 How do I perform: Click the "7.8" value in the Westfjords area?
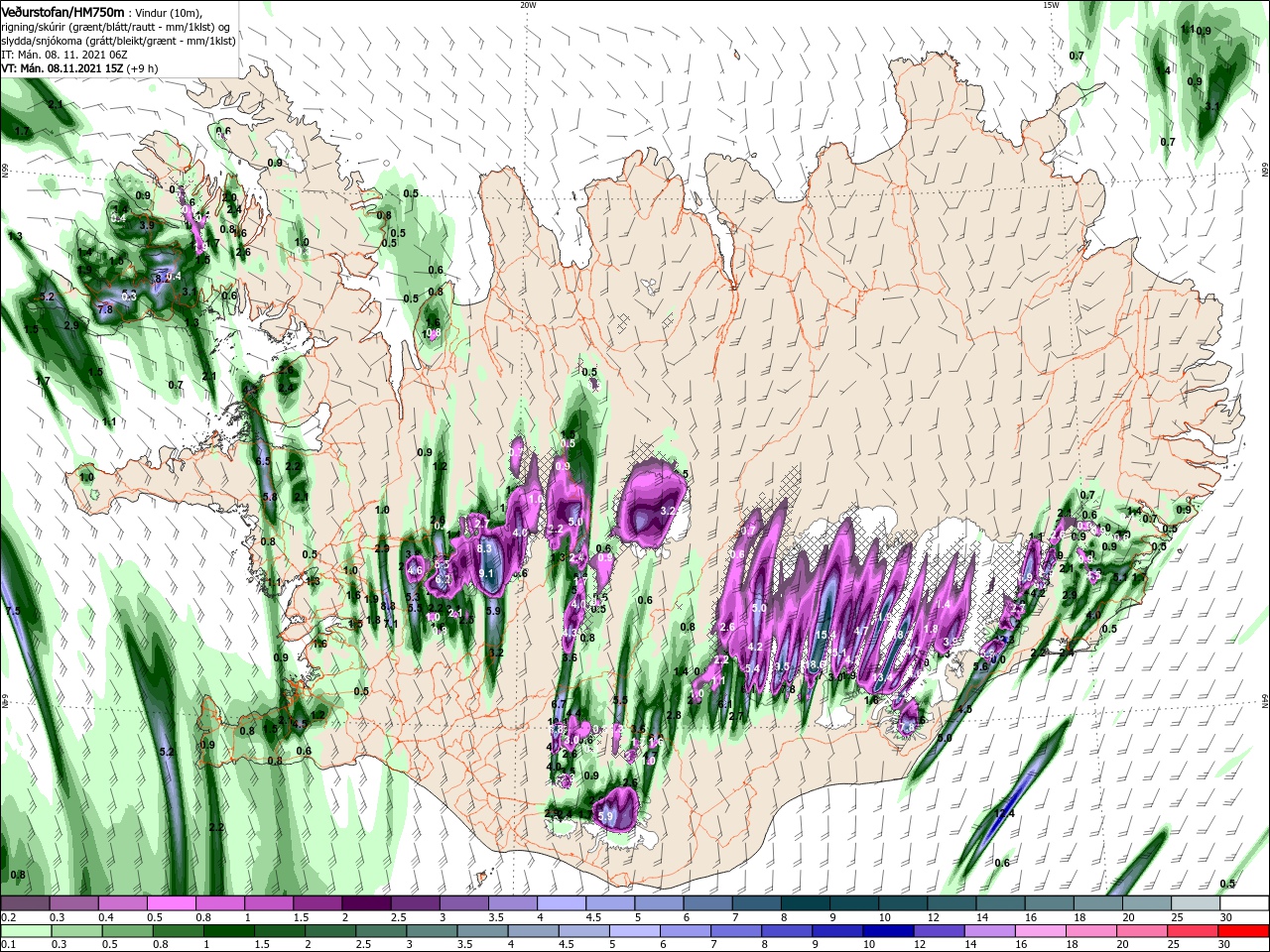[105, 310]
